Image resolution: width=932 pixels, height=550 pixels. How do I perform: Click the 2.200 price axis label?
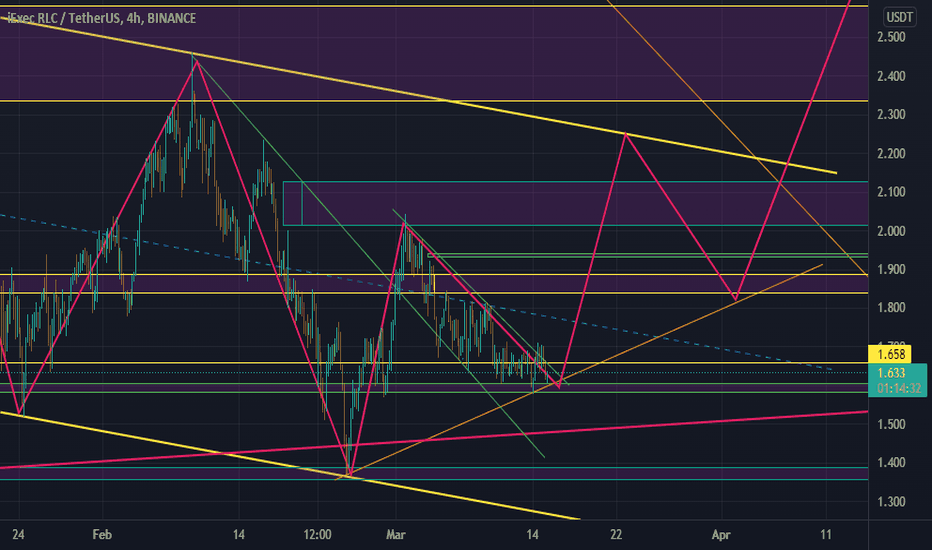pos(891,153)
